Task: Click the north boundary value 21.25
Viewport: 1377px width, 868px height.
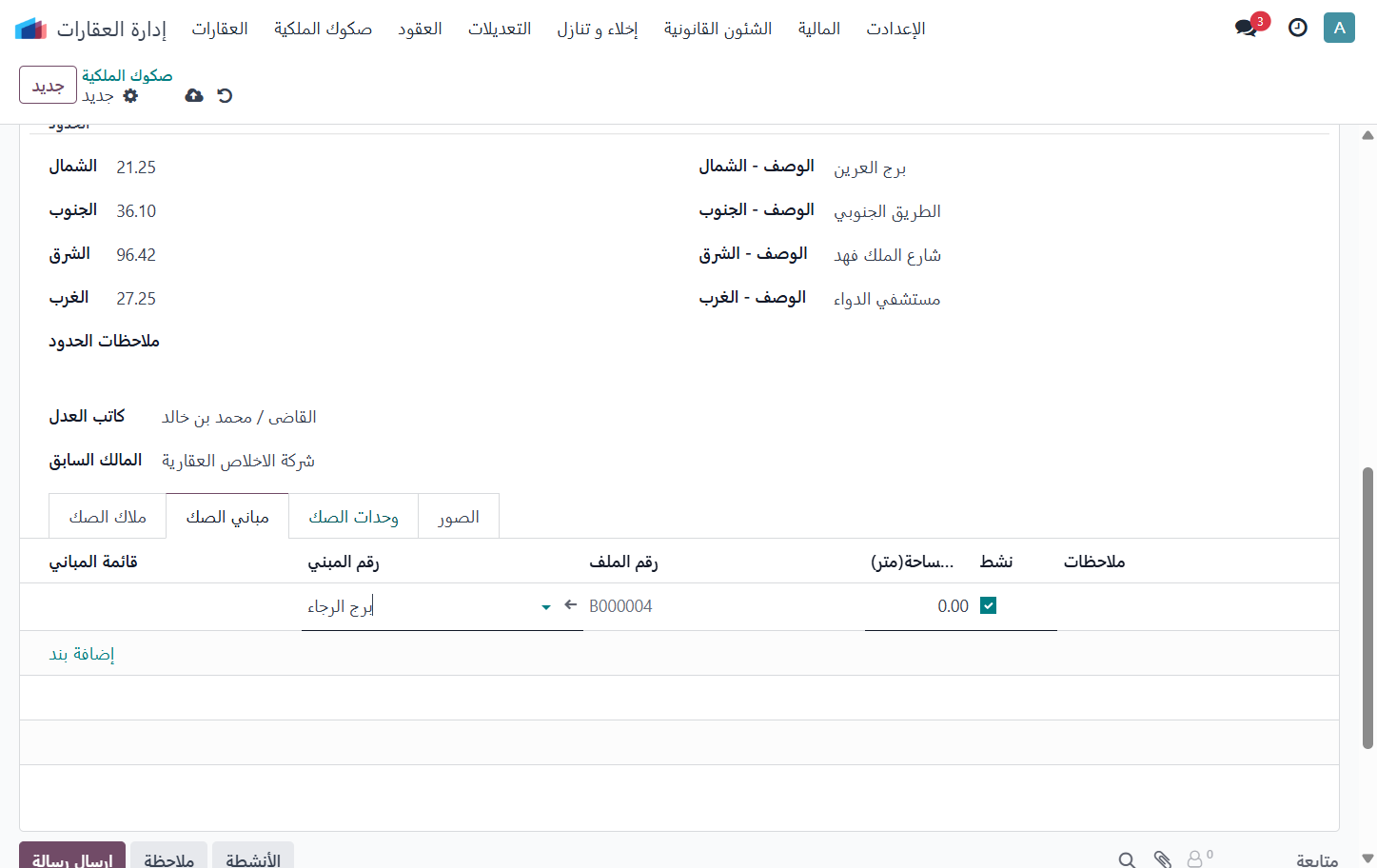Action: [x=136, y=168]
